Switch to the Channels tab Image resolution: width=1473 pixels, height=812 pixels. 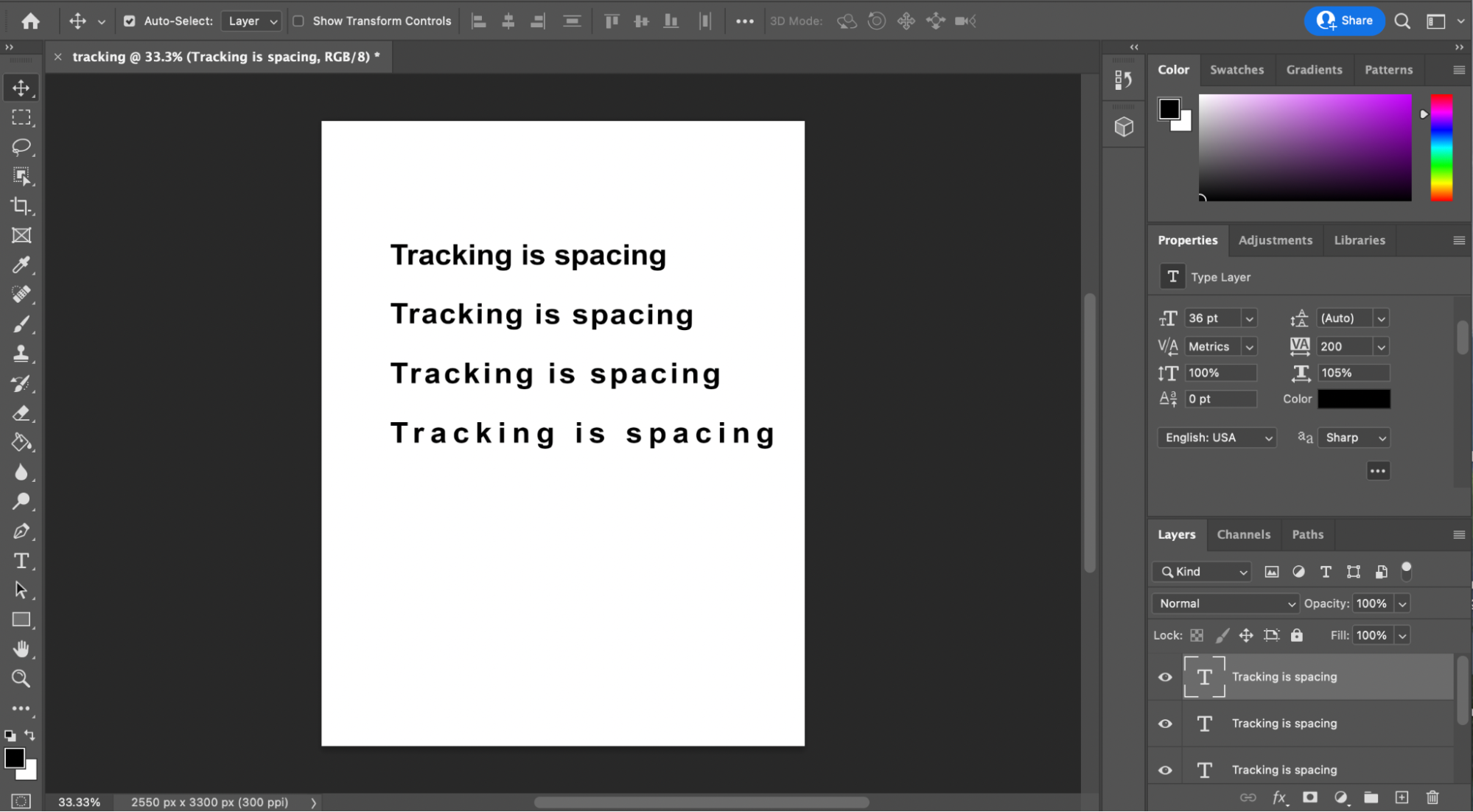tap(1243, 533)
